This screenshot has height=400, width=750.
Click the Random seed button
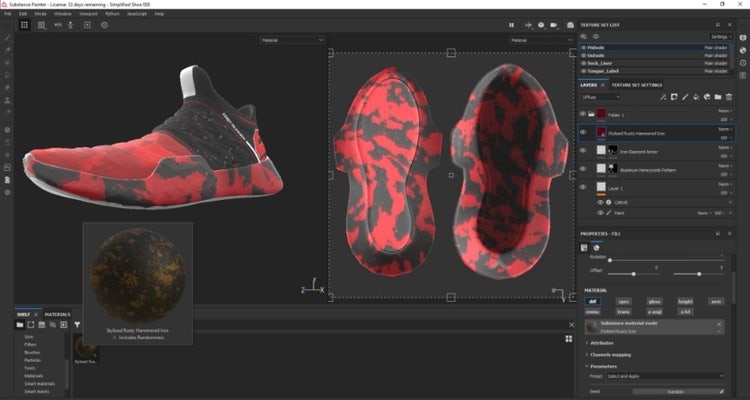(x=675, y=391)
